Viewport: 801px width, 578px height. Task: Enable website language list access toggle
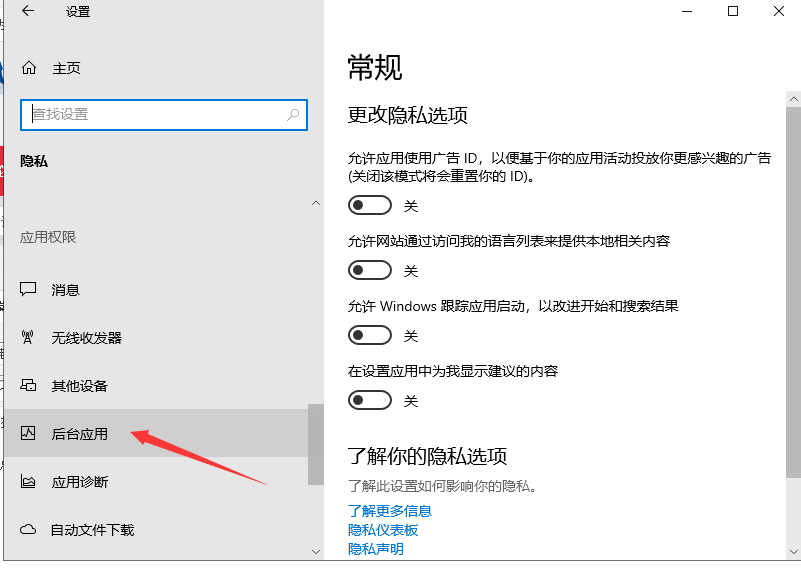(x=370, y=270)
